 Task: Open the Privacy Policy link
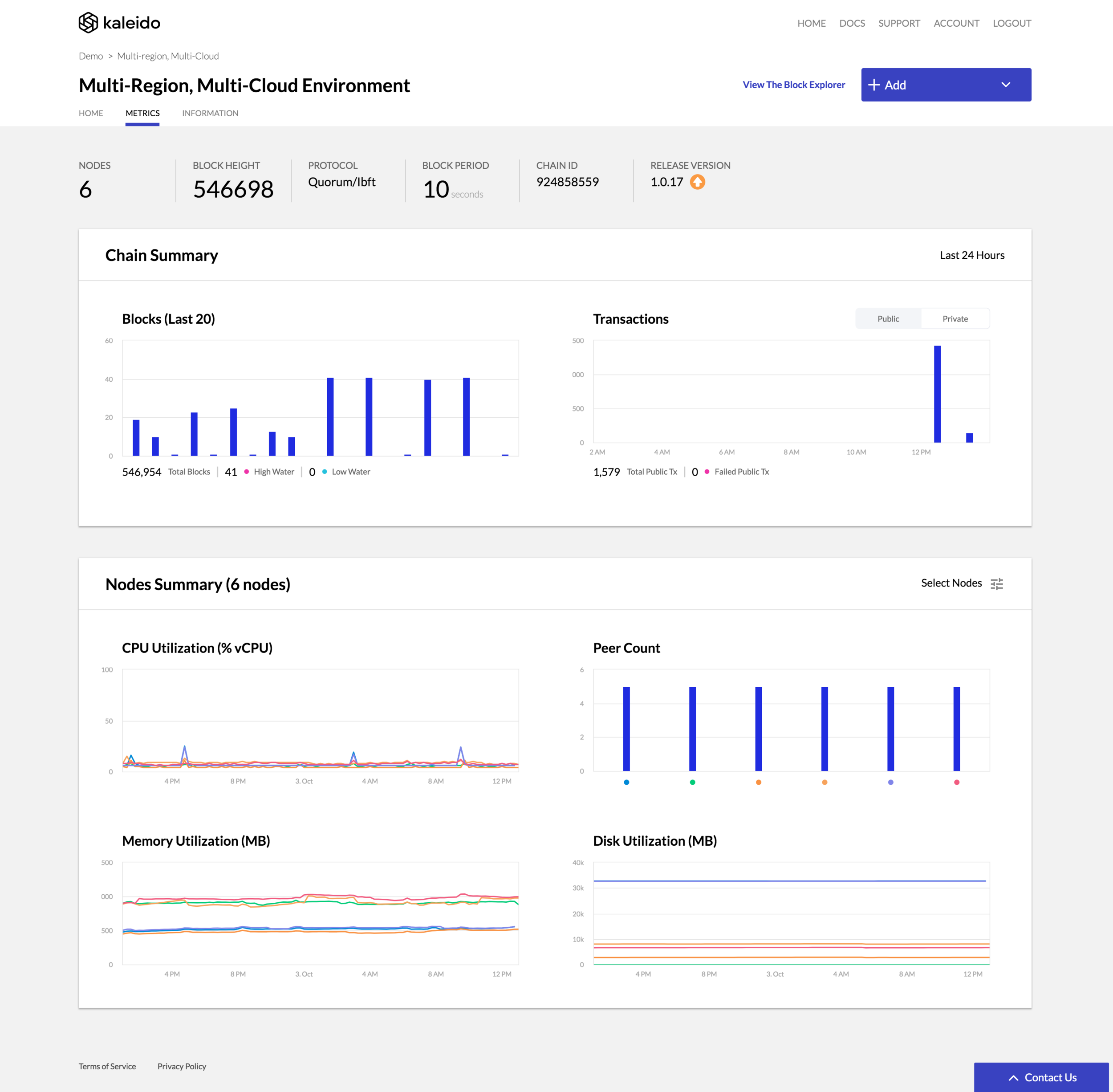click(x=181, y=1066)
